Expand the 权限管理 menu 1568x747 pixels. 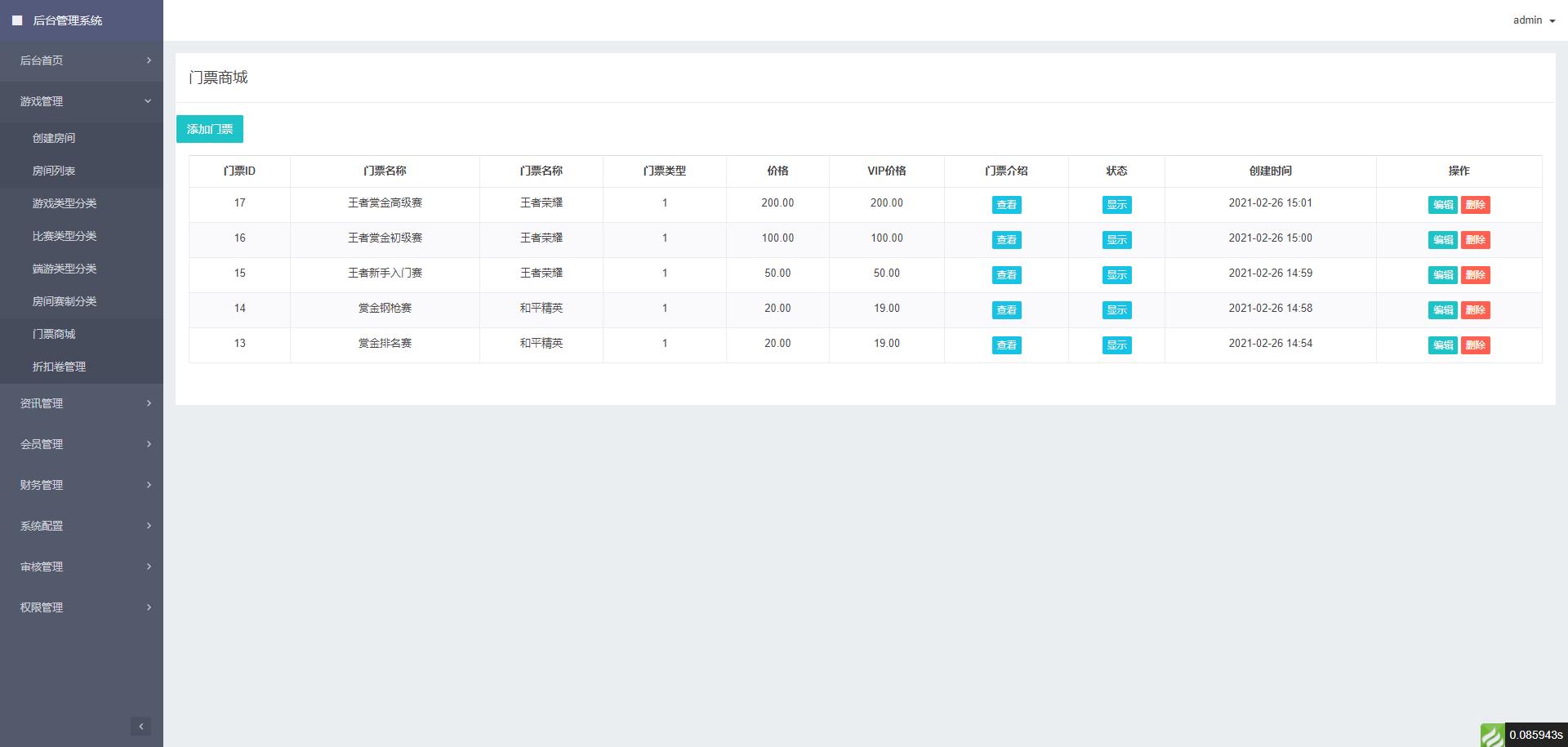[x=82, y=607]
